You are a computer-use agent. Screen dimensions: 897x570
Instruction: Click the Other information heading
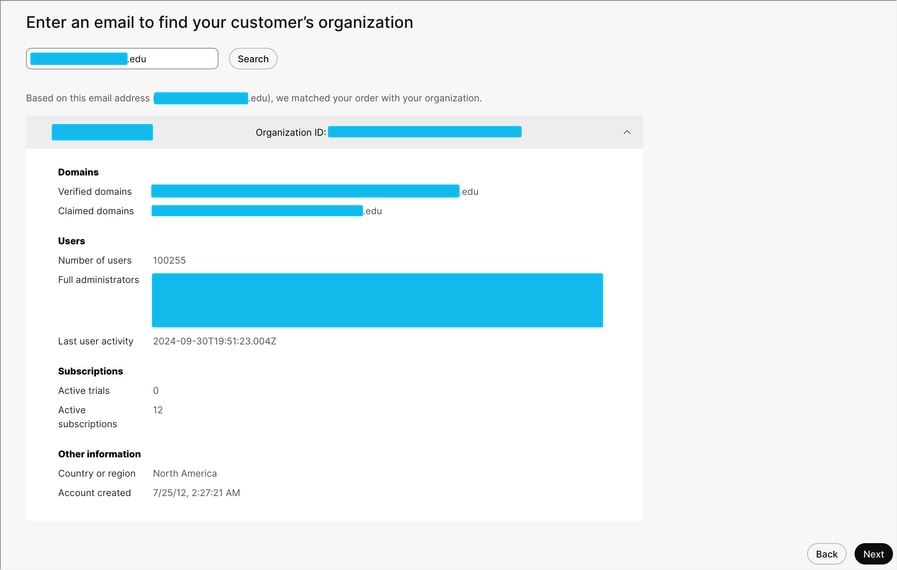click(x=100, y=454)
